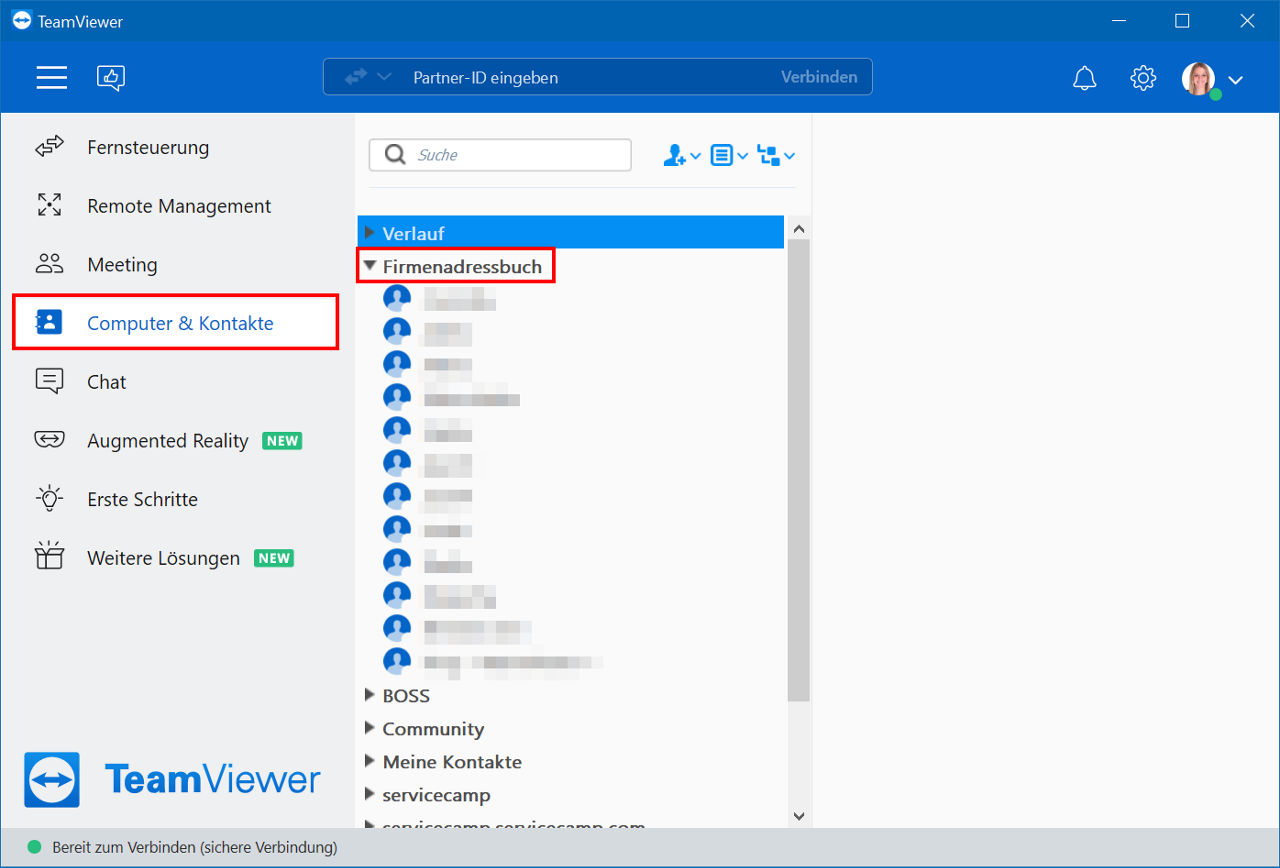
Task: Click the contact list scroll down arrow
Action: coord(798,816)
